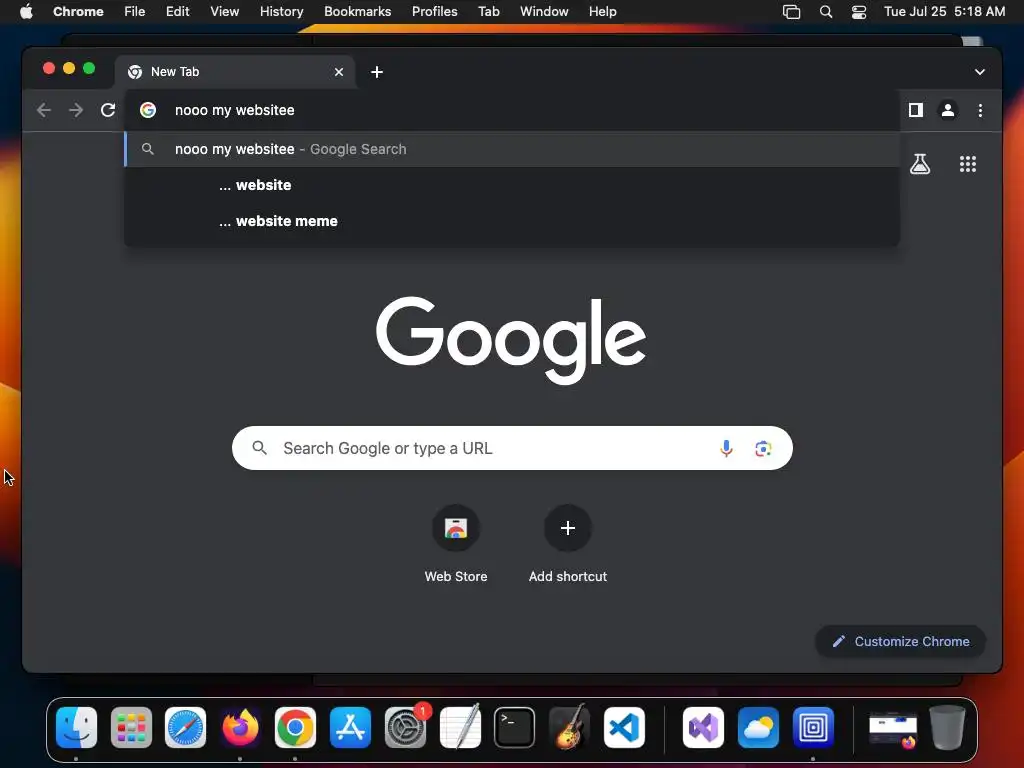The height and width of the screenshot is (768, 1024).
Task: Search by image with Google Lens icon
Action: click(x=763, y=449)
